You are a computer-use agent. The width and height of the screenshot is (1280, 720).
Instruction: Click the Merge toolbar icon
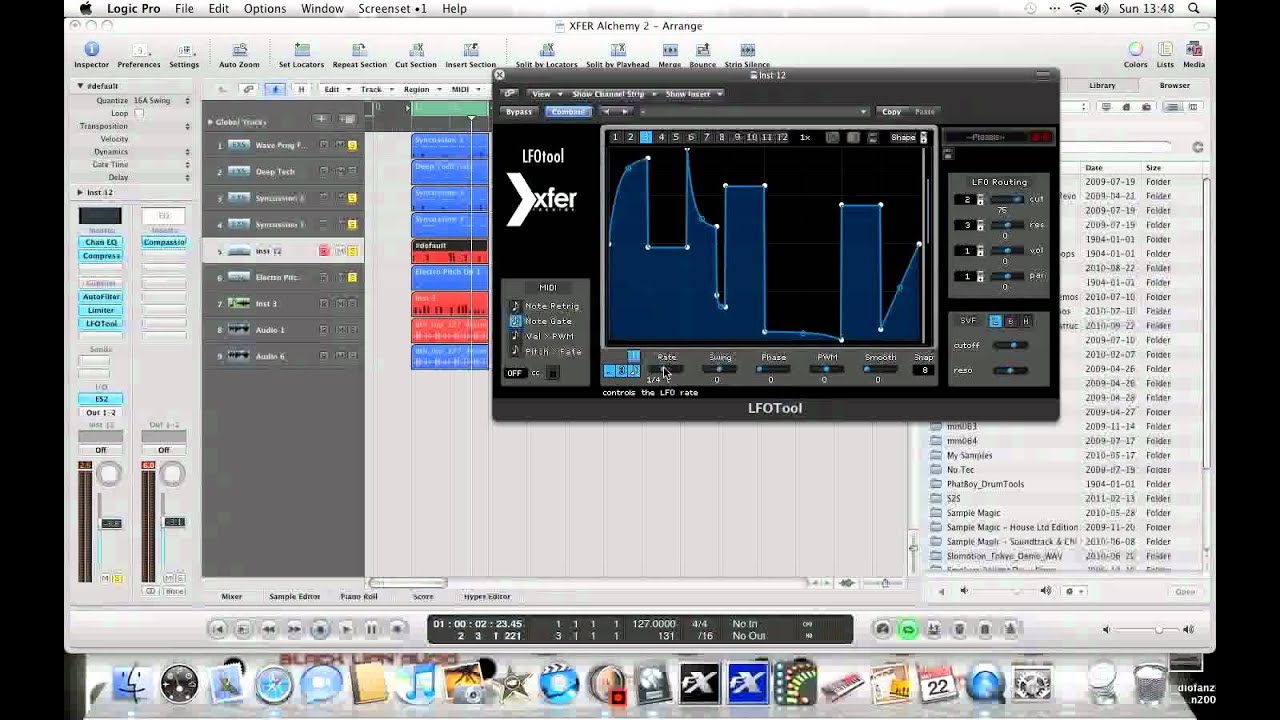(669, 50)
